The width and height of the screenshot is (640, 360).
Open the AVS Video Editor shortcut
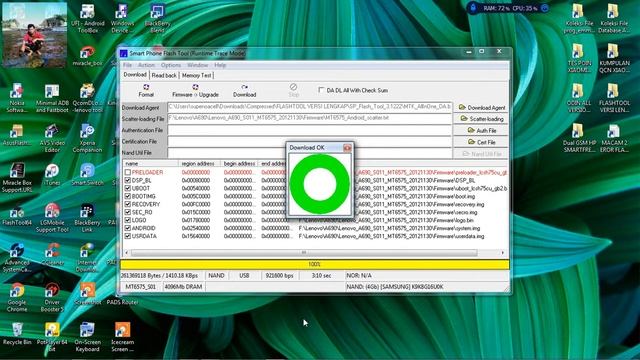pyautogui.click(x=52, y=138)
